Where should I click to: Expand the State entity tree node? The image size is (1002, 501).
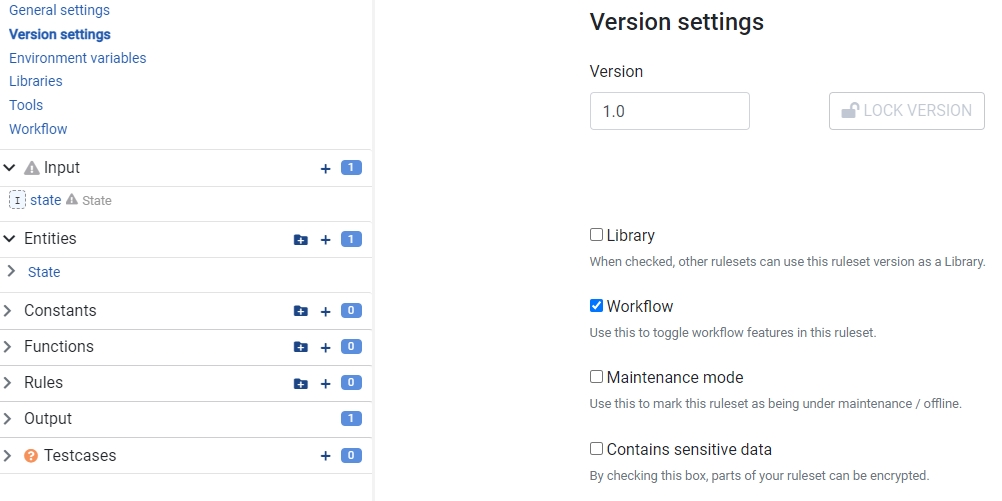12,272
